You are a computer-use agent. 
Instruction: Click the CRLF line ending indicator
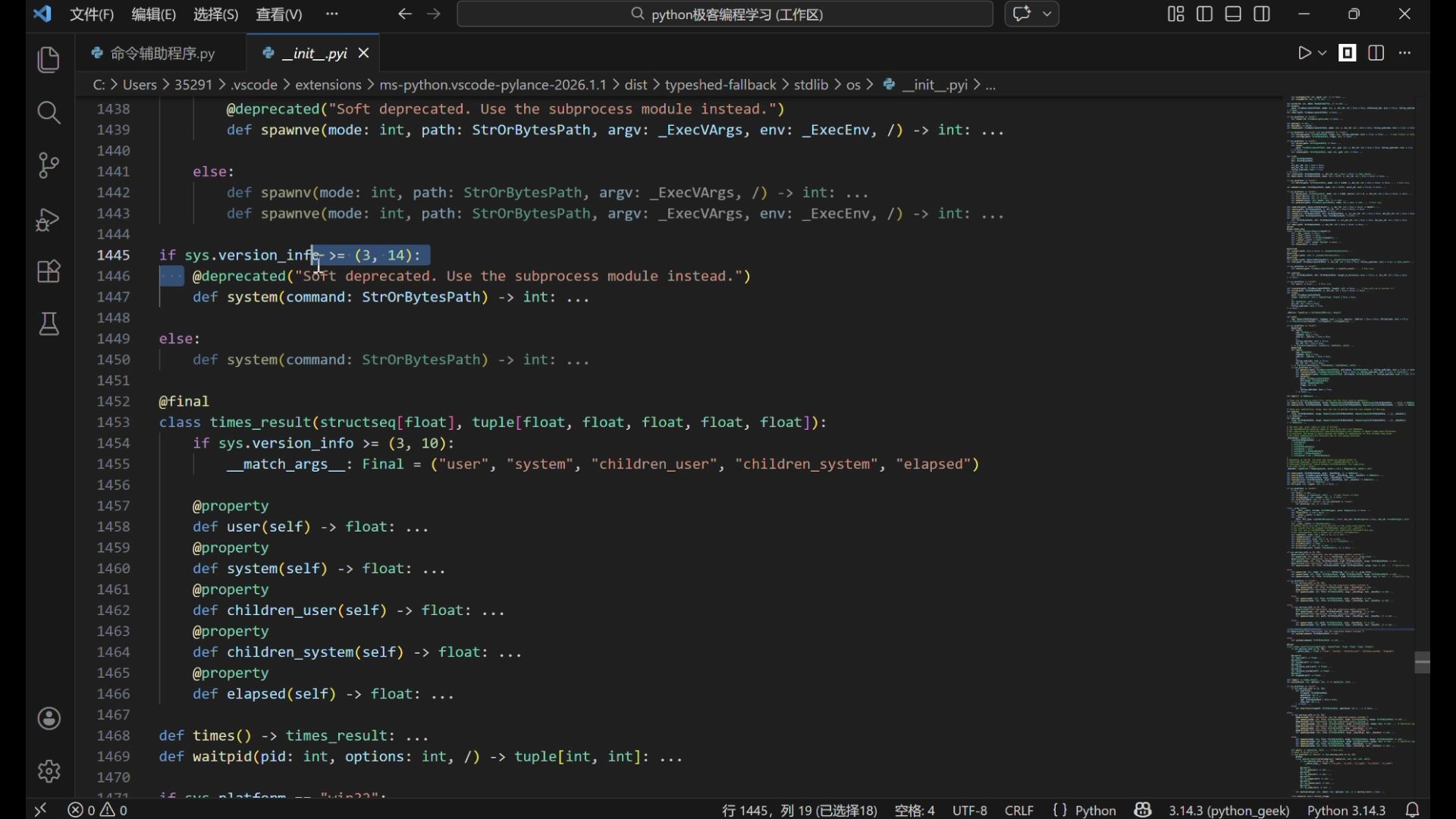pyautogui.click(x=1019, y=810)
